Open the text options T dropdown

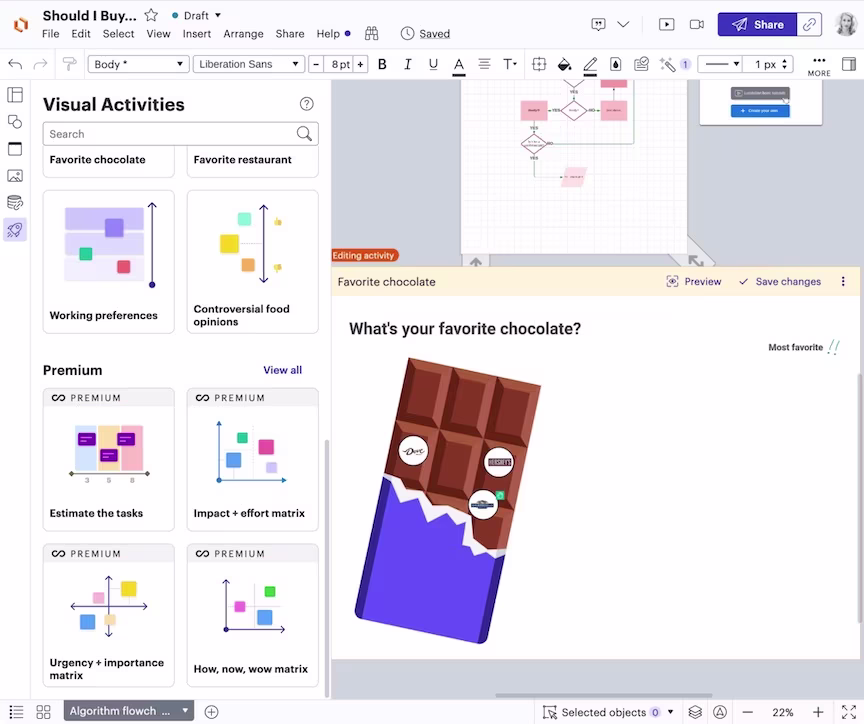pyautogui.click(x=510, y=64)
